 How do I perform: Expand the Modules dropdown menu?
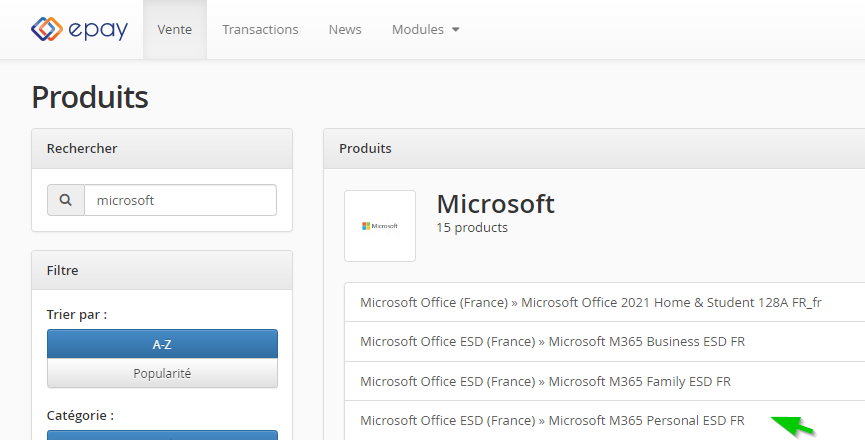425,29
